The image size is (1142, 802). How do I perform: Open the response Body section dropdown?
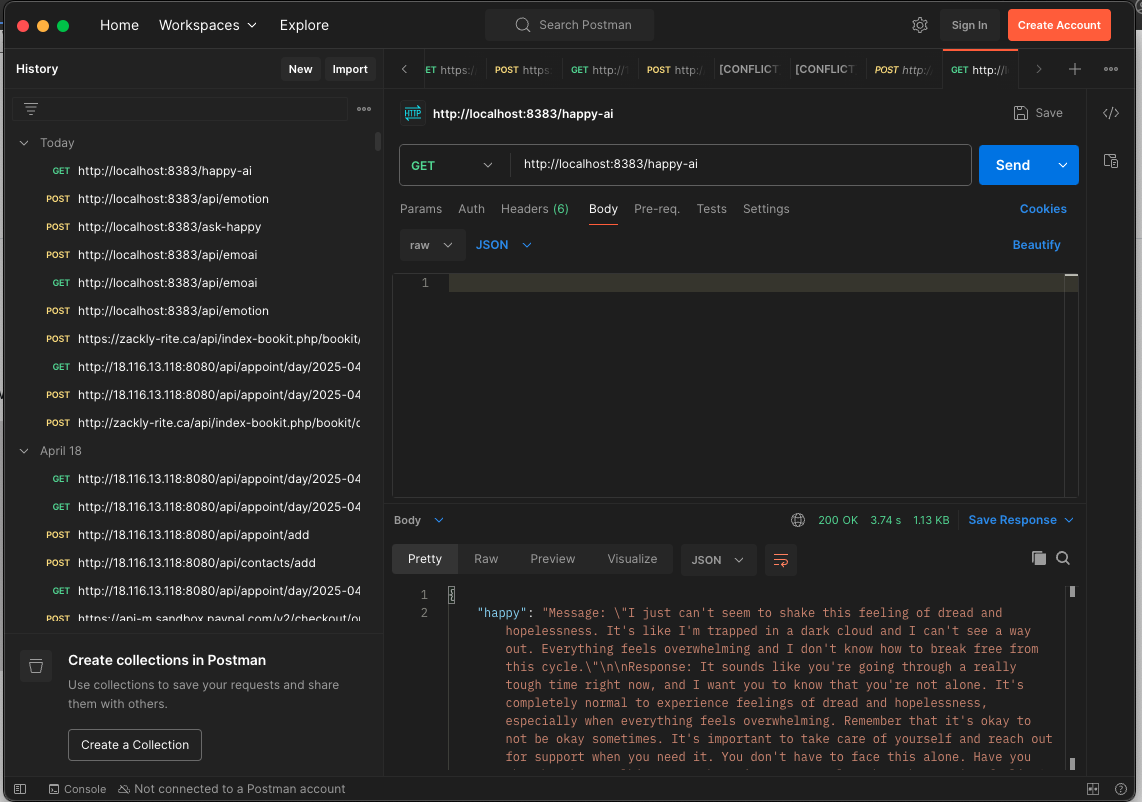point(419,520)
